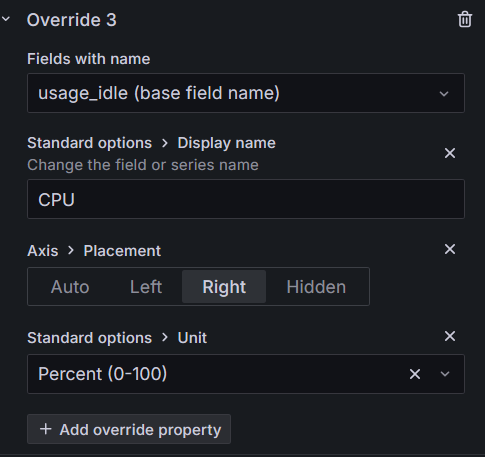Select Left axis placement
This screenshot has height=457, width=485.
pos(146,287)
